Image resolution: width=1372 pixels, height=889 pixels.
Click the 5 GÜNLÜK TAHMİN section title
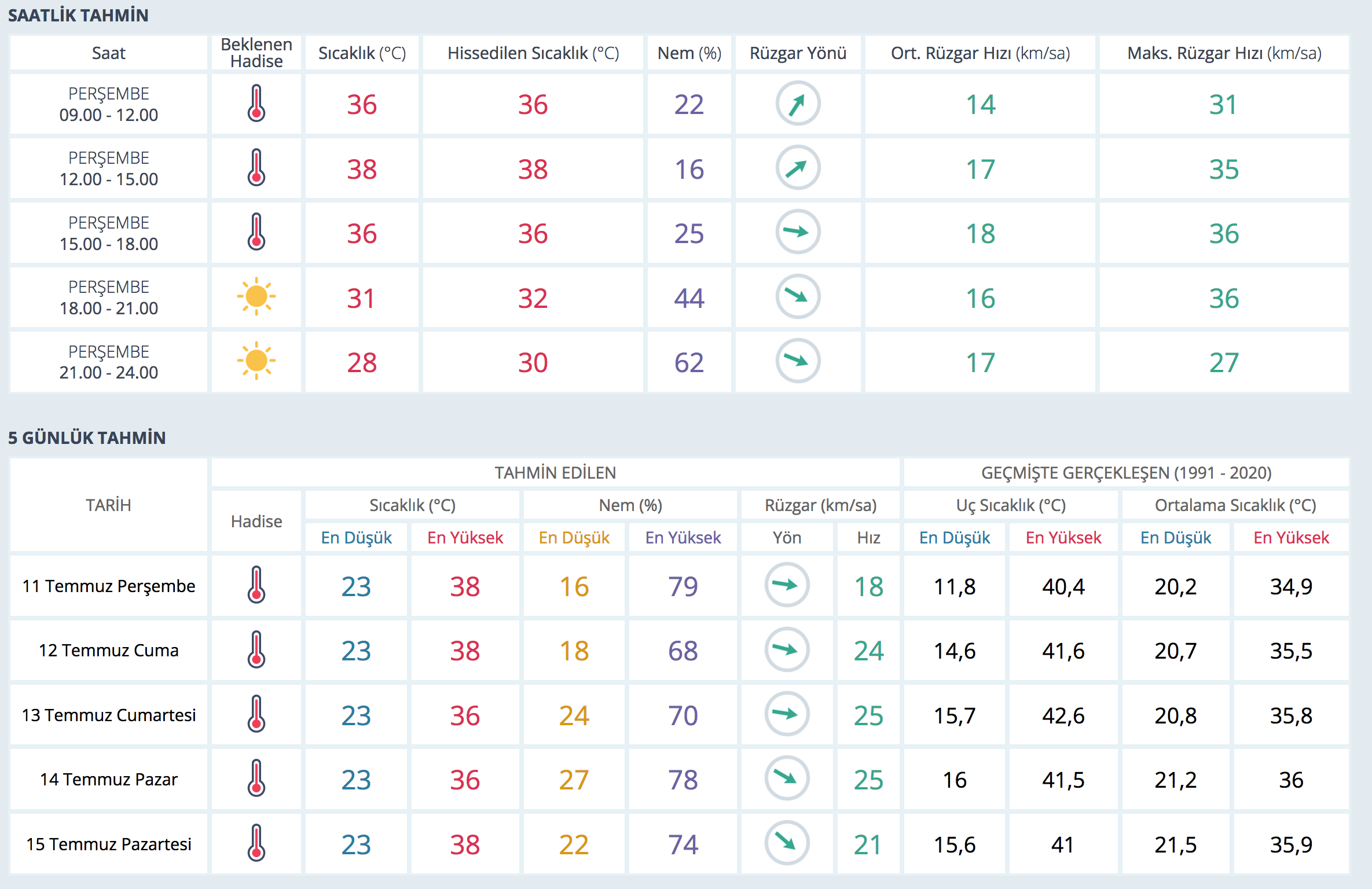click(x=87, y=438)
